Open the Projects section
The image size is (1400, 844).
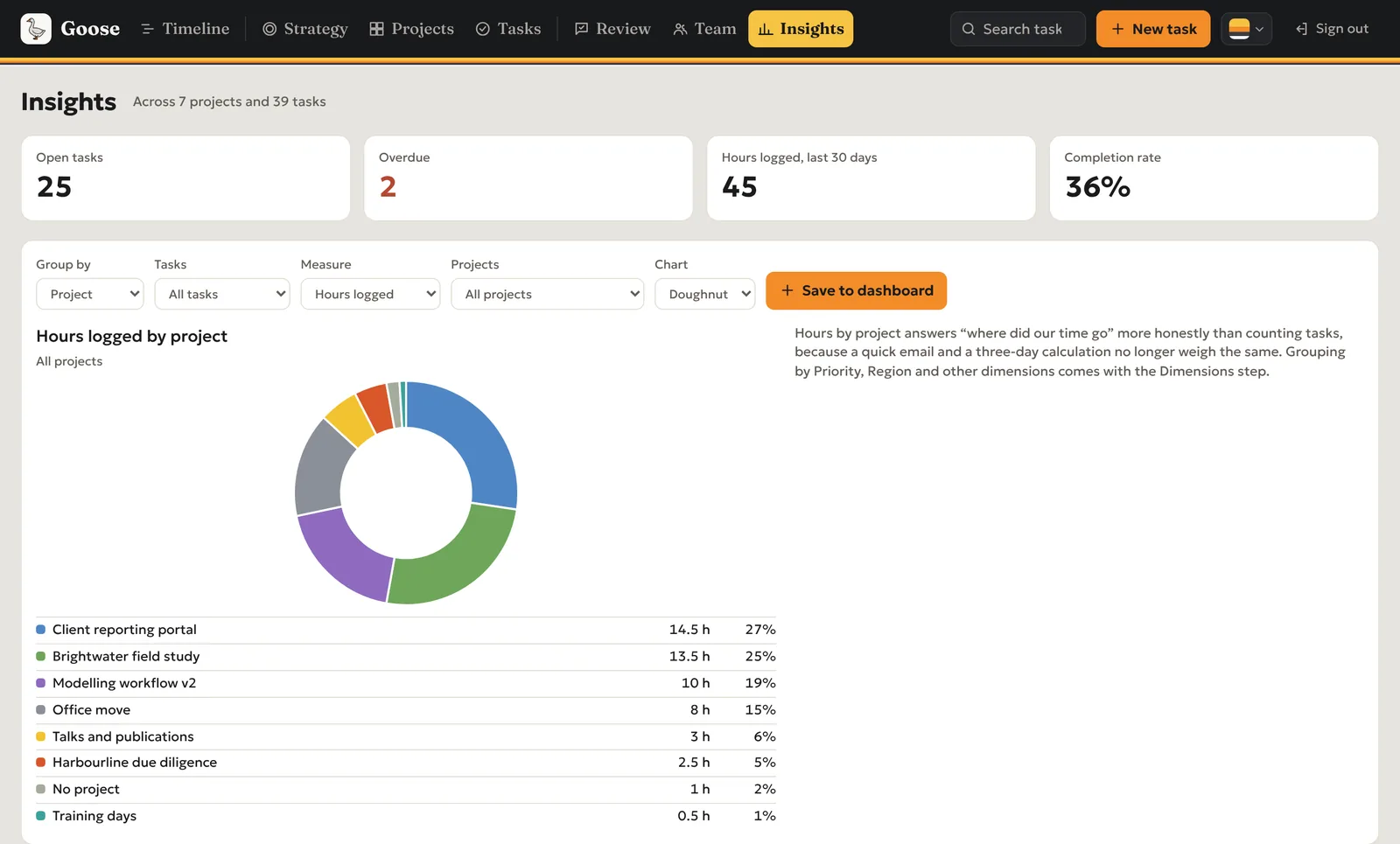tap(411, 29)
